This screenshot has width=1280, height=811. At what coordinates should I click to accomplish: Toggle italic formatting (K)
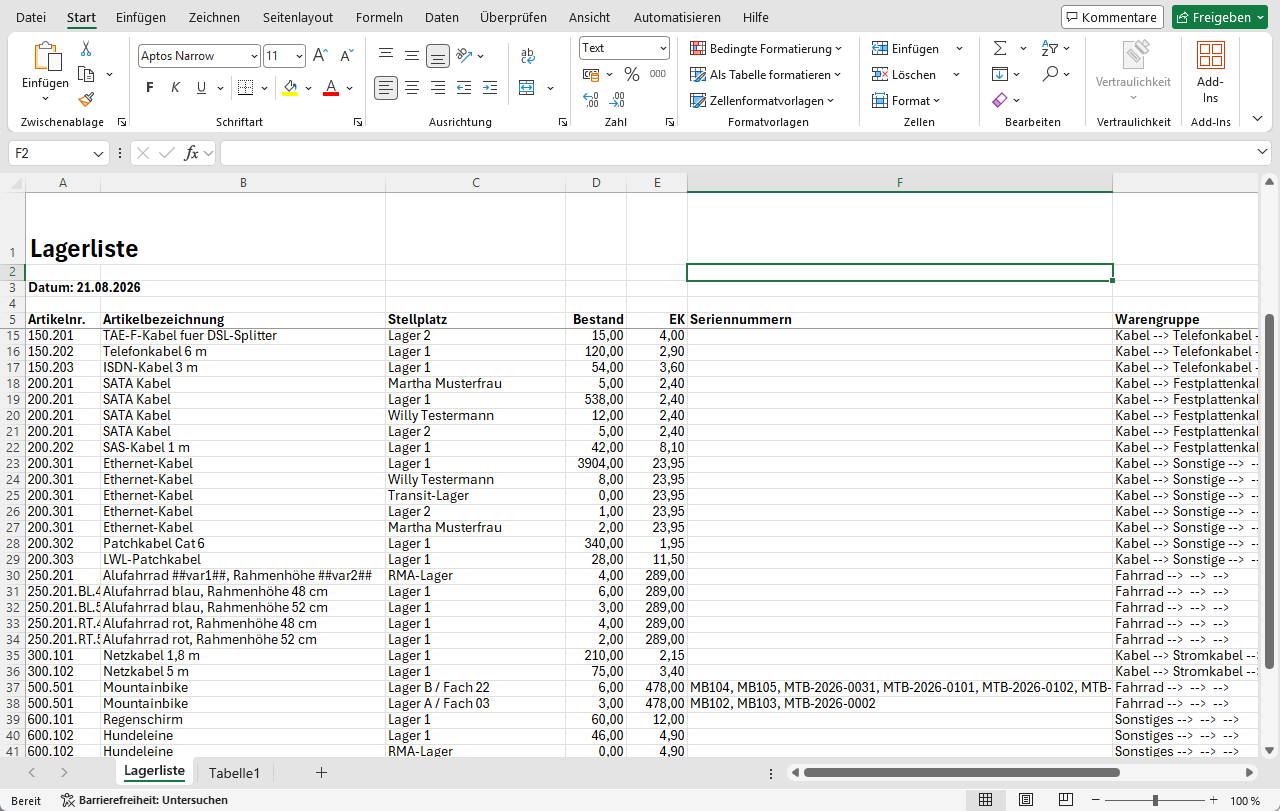click(x=176, y=88)
